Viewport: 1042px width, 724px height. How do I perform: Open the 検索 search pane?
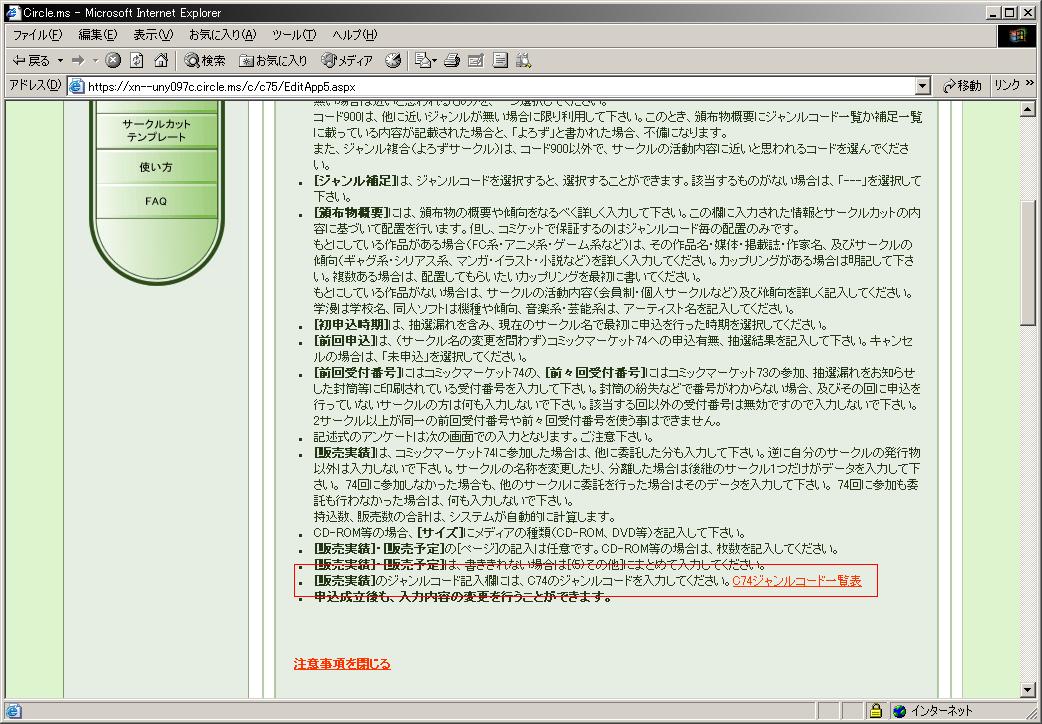pos(205,60)
